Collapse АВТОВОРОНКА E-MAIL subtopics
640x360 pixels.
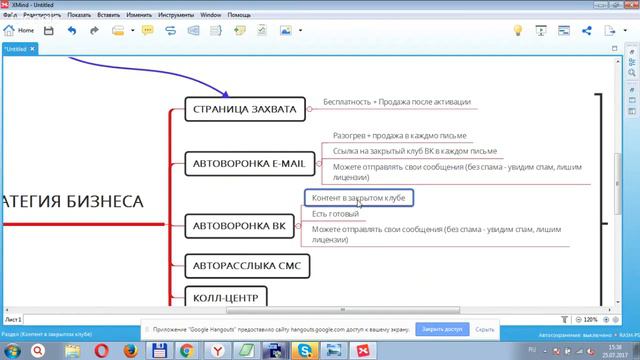319,164
